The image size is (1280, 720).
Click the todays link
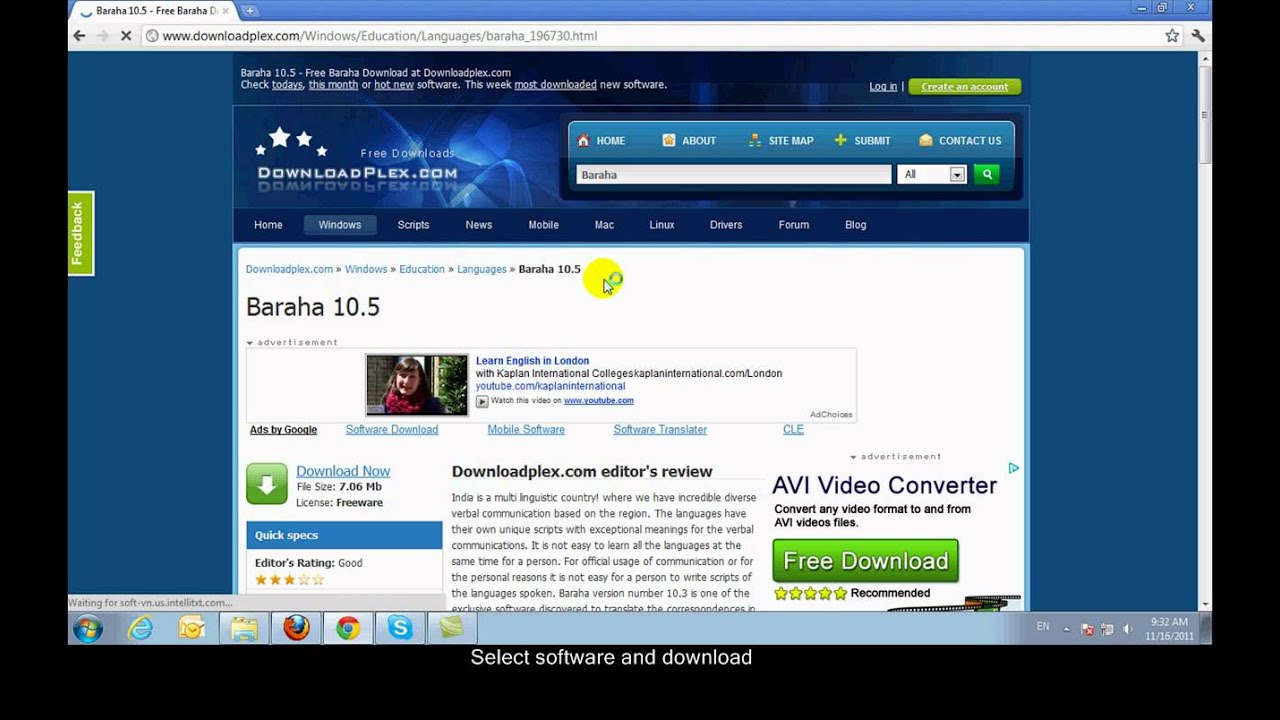(x=287, y=85)
